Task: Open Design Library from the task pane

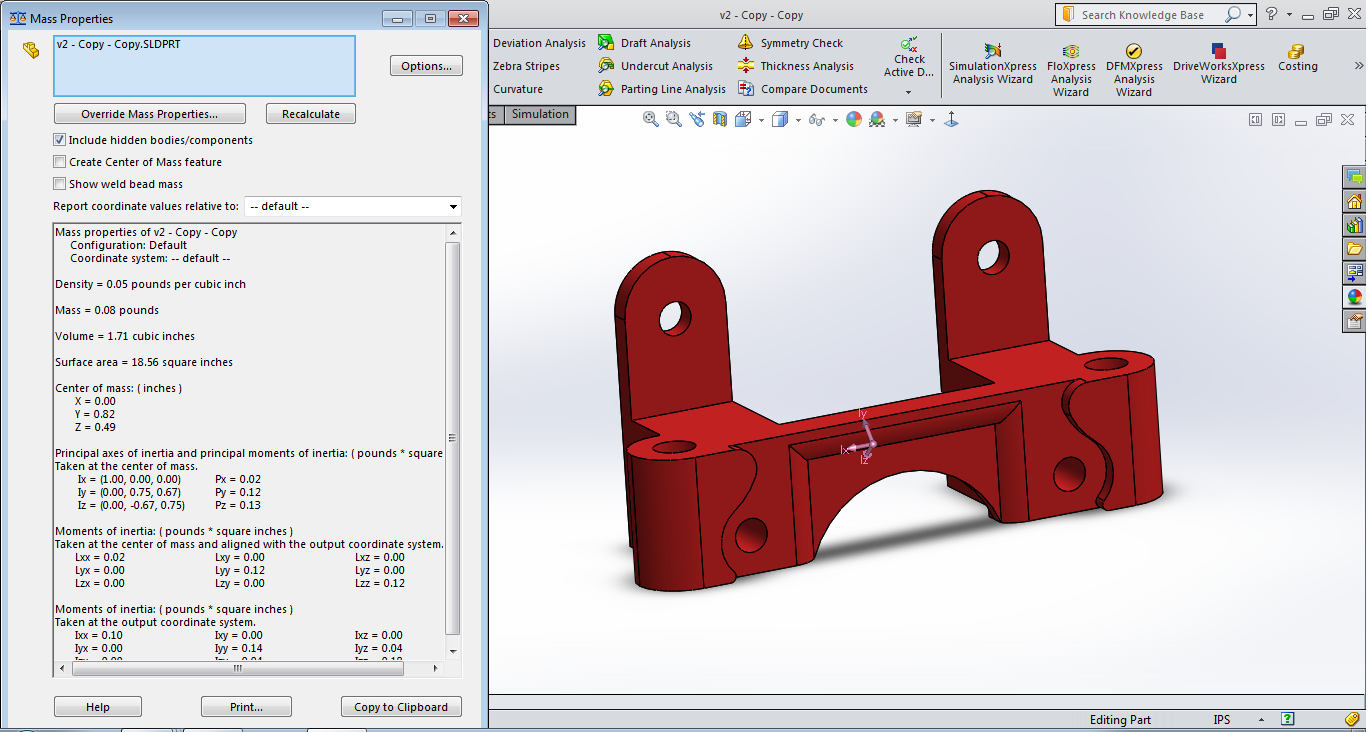Action: [1355, 224]
